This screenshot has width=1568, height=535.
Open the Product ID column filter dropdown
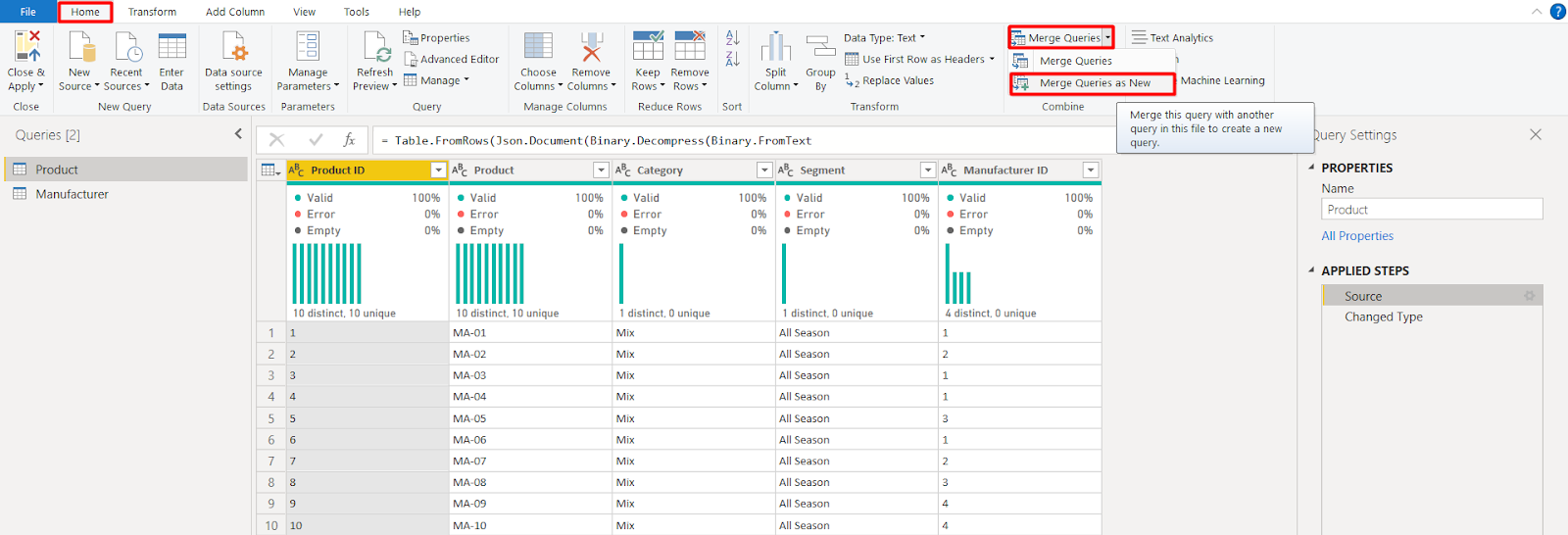[x=438, y=170]
